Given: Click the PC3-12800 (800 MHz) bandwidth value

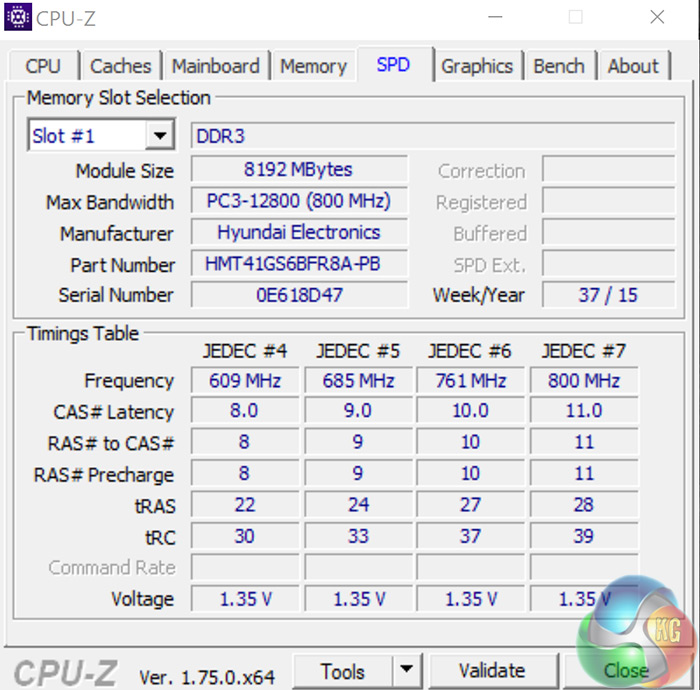Looking at the screenshot, I should (x=299, y=201).
